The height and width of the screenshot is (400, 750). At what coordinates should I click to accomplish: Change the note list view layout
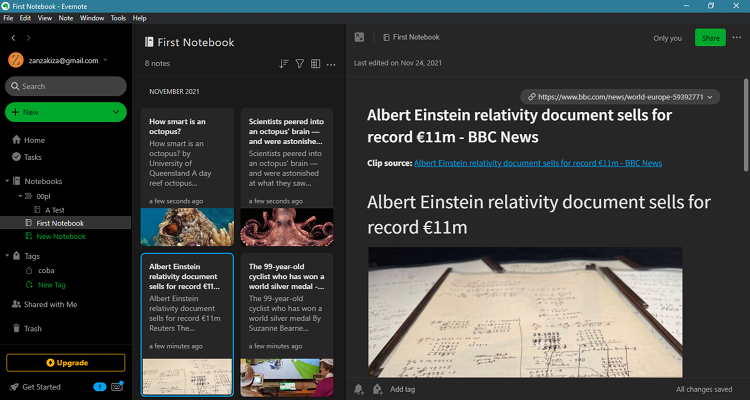[315, 64]
